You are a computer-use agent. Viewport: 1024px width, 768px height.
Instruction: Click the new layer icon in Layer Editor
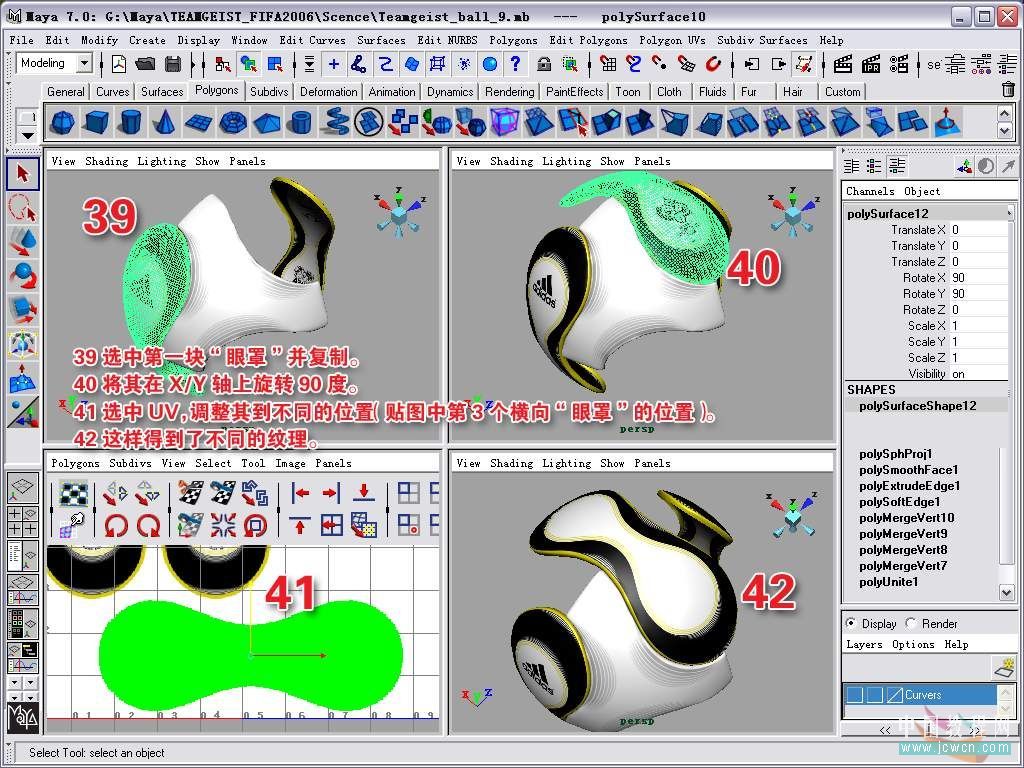[x=1006, y=667]
